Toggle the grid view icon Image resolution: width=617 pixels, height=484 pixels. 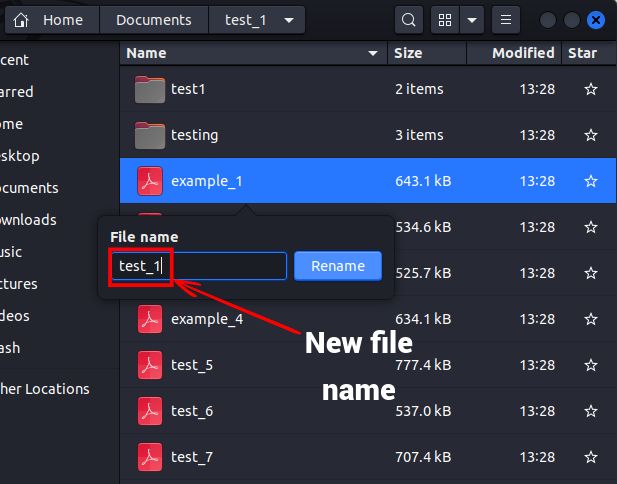pos(445,20)
